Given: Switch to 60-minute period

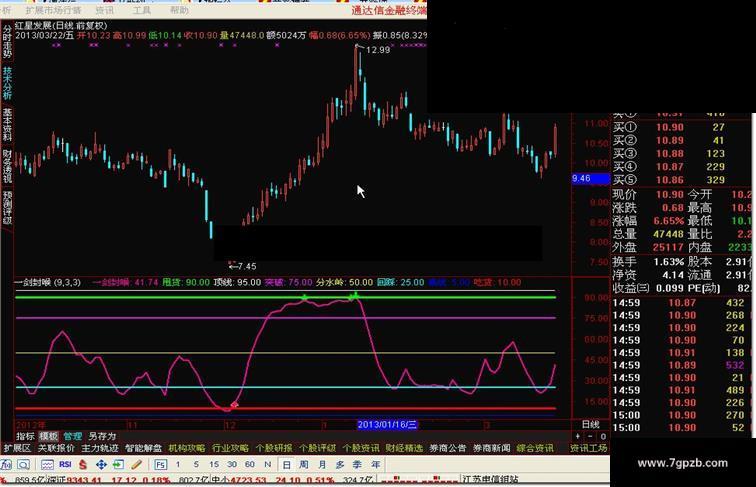Looking at the screenshot, I should [250, 464].
